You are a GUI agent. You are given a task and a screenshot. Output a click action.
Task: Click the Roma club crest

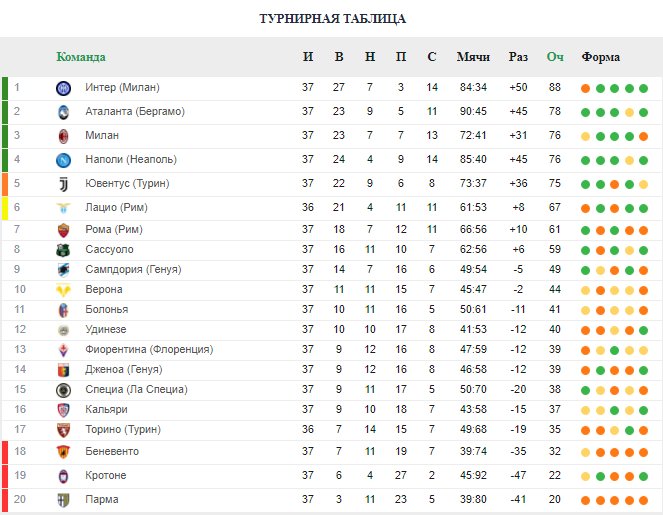pyautogui.click(x=63, y=230)
